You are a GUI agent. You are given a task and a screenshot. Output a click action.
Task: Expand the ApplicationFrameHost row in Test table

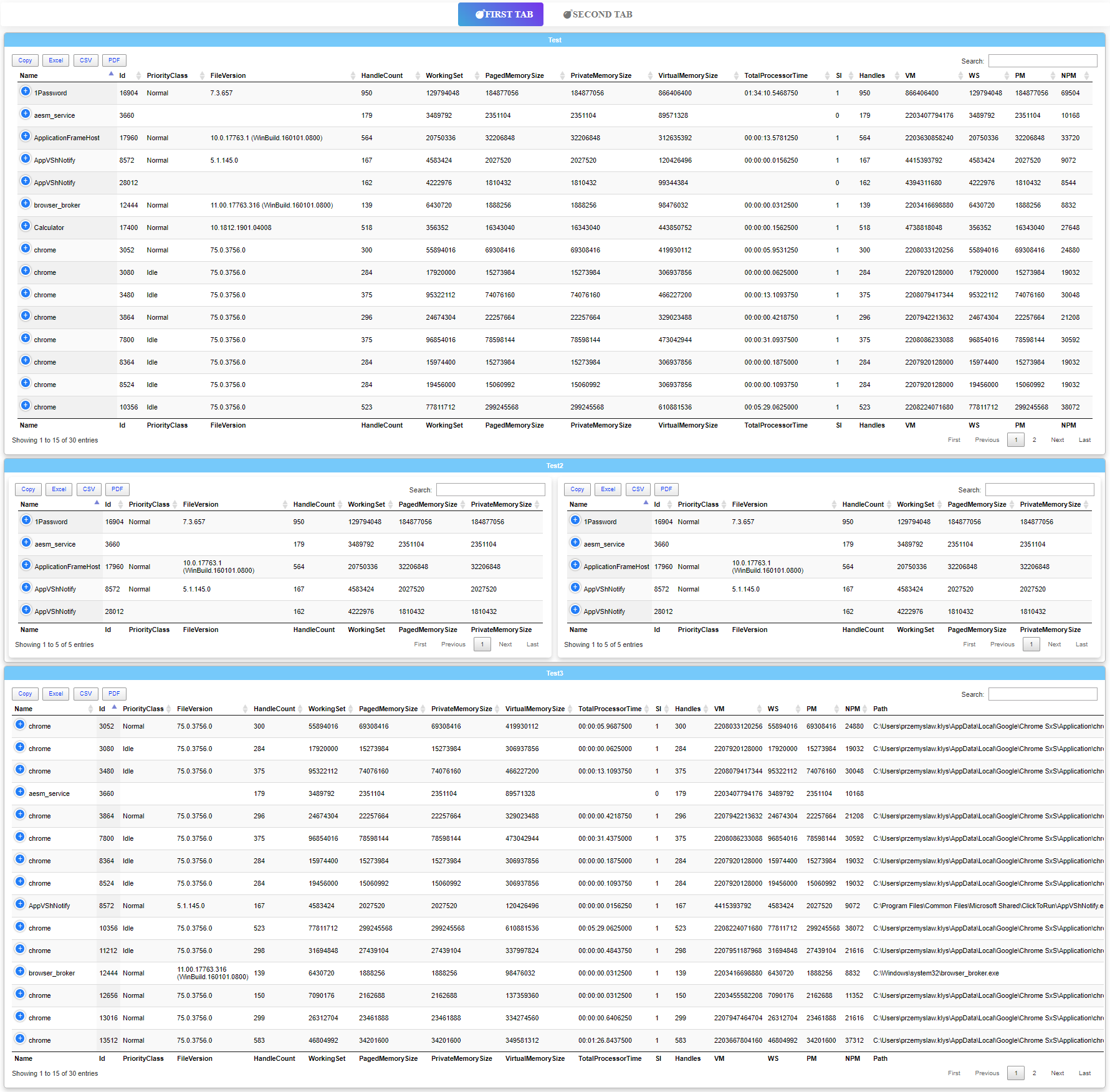point(26,136)
